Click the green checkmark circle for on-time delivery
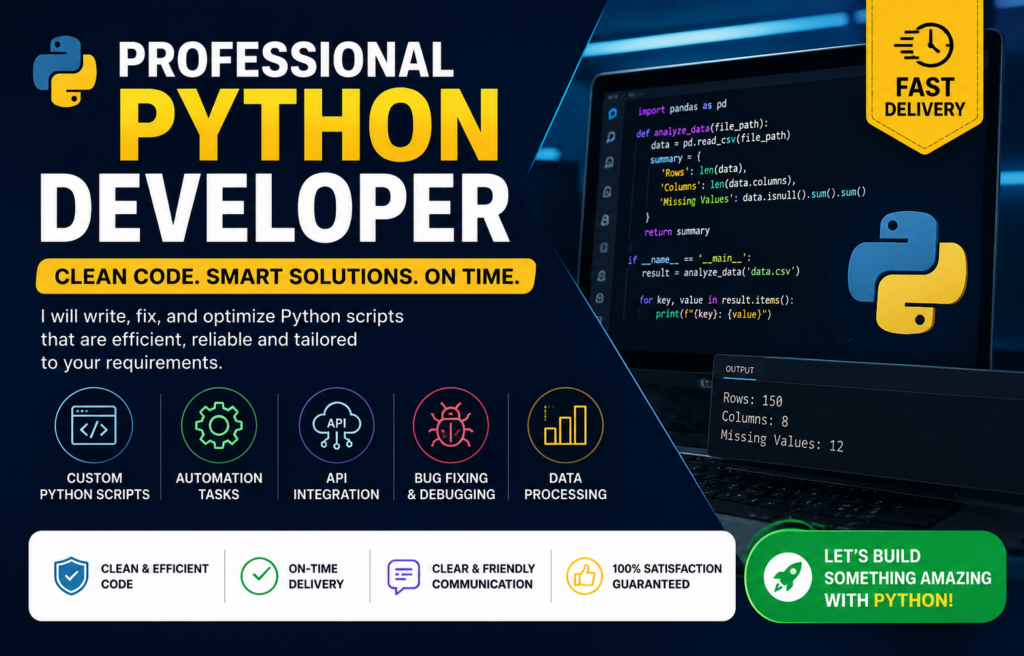 click(259, 576)
